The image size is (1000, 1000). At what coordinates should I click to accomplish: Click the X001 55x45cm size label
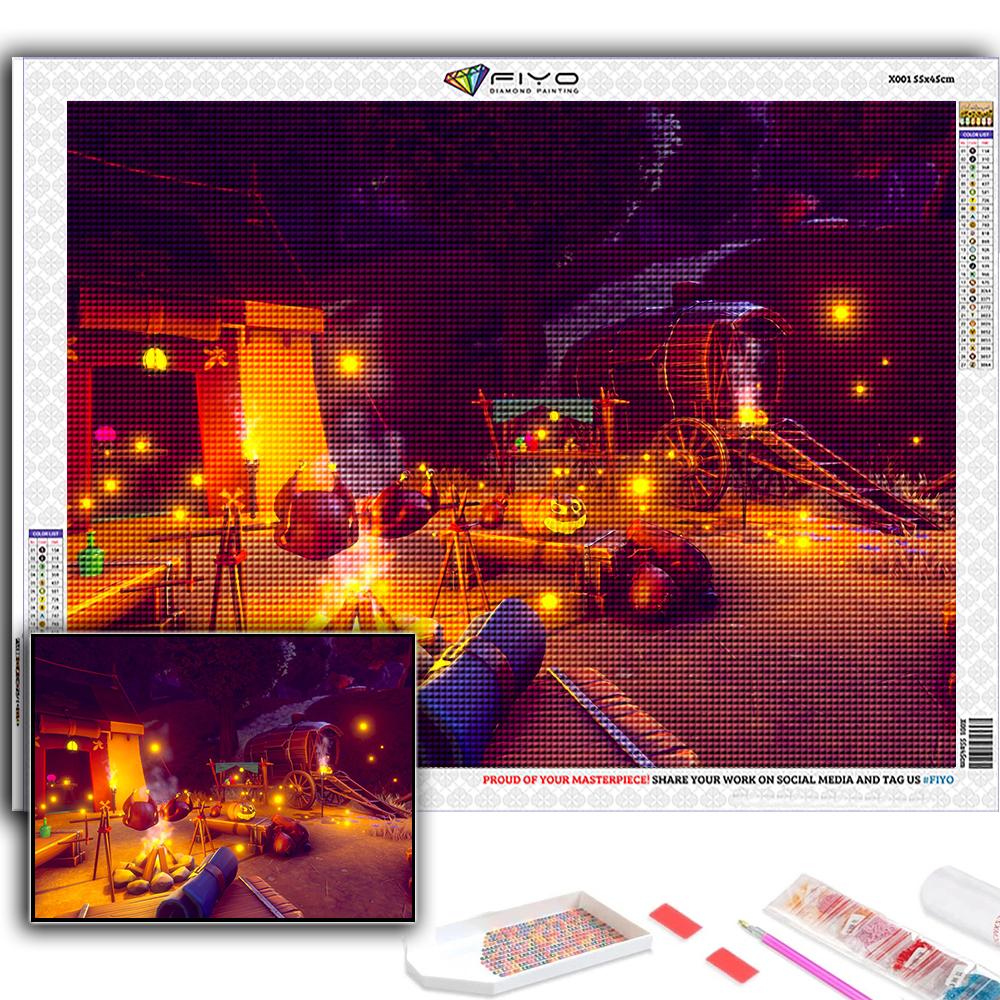tap(921, 79)
